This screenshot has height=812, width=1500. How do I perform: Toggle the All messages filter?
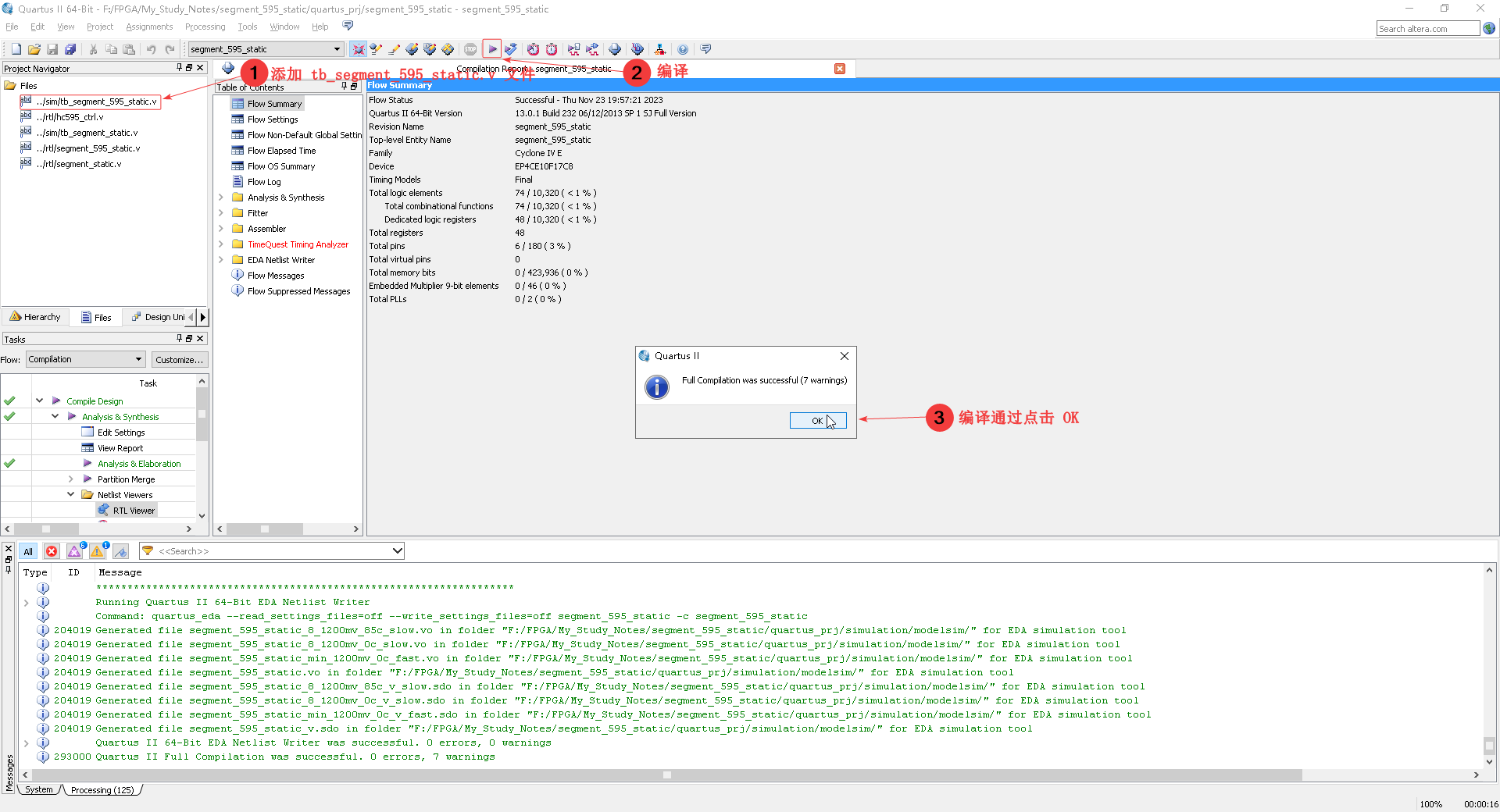point(28,551)
